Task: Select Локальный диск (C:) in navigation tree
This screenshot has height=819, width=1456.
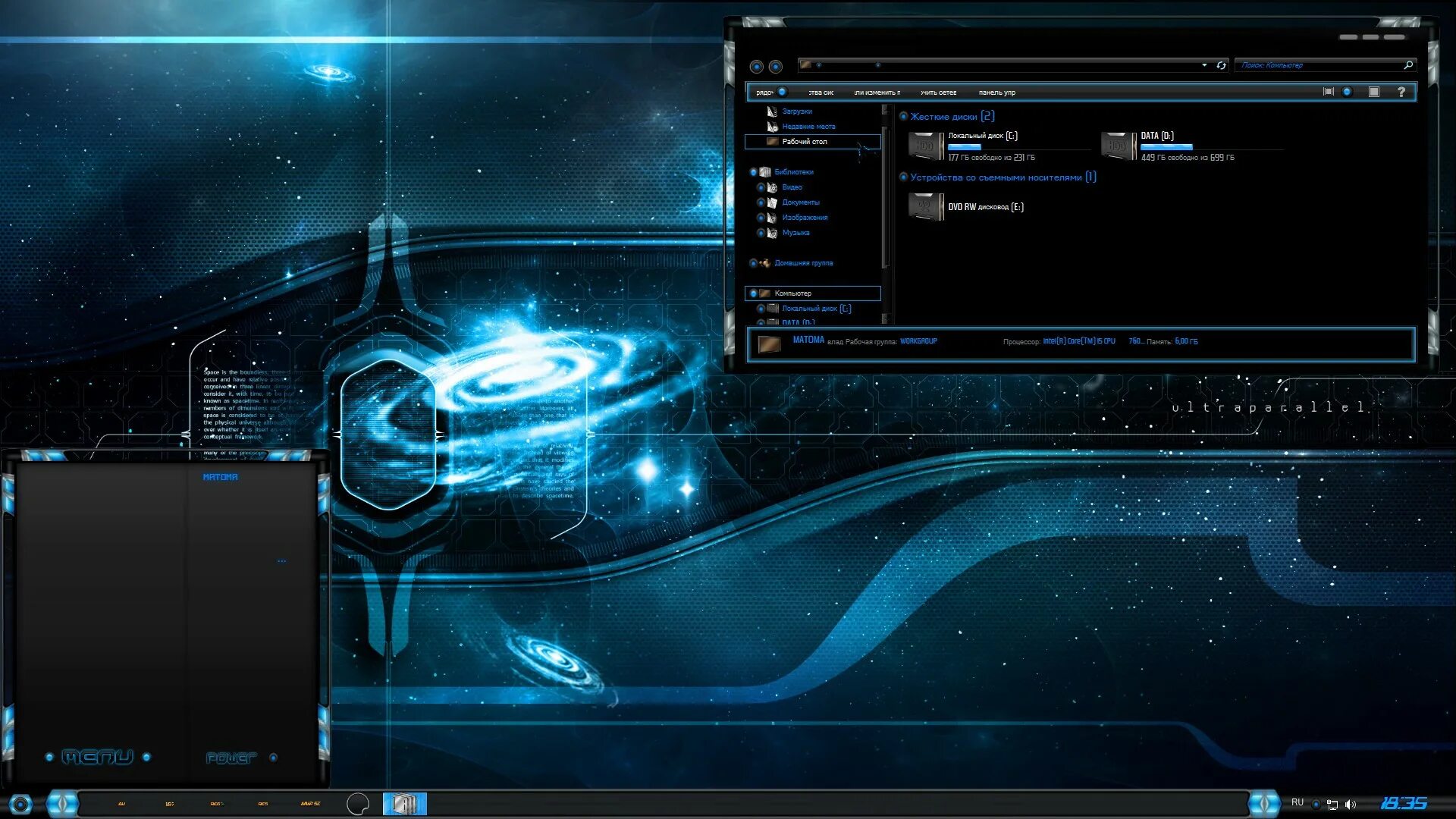Action: (x=816, y=309)
